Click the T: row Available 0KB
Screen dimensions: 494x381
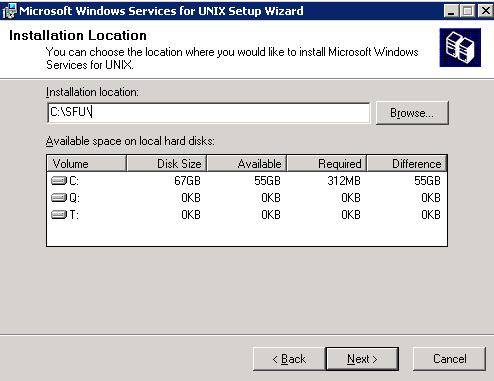[x=271, y=215]
